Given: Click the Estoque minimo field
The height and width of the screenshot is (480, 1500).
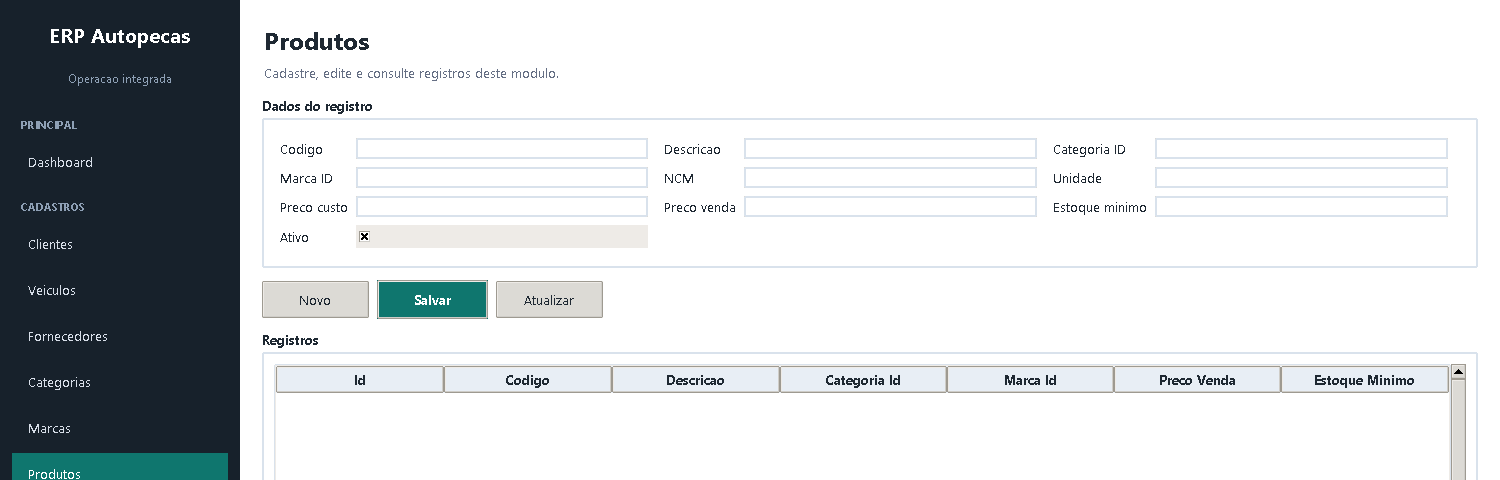Looking at the screenshot, I should coord(1301,207).
